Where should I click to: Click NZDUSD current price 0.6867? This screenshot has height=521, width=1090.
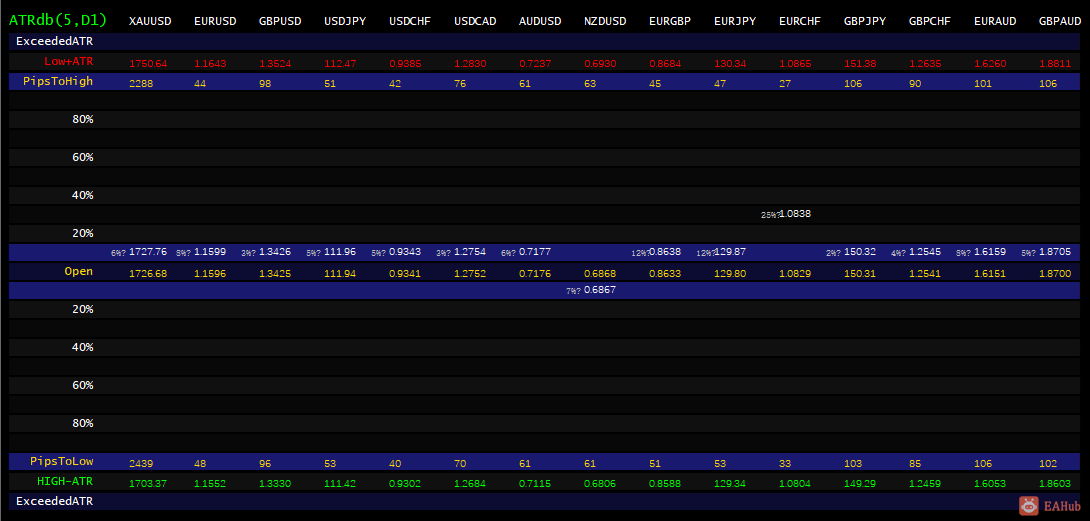pos(600,290)
